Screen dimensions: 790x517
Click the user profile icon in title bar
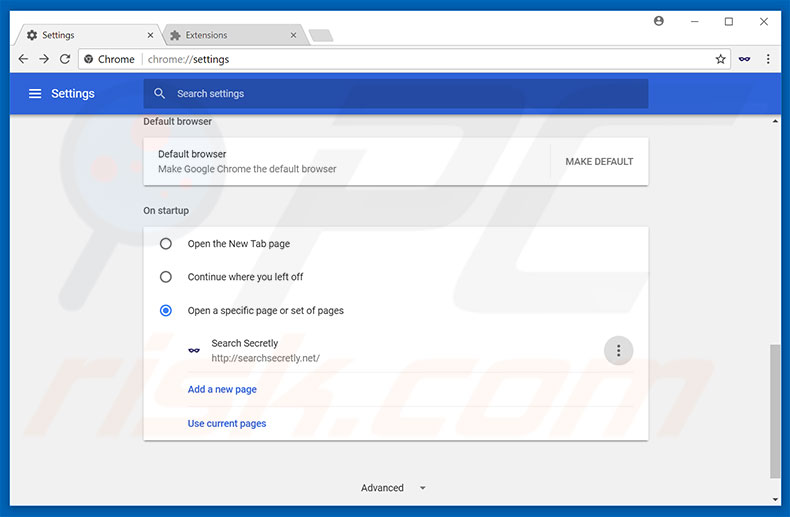[x=659, y=21]
